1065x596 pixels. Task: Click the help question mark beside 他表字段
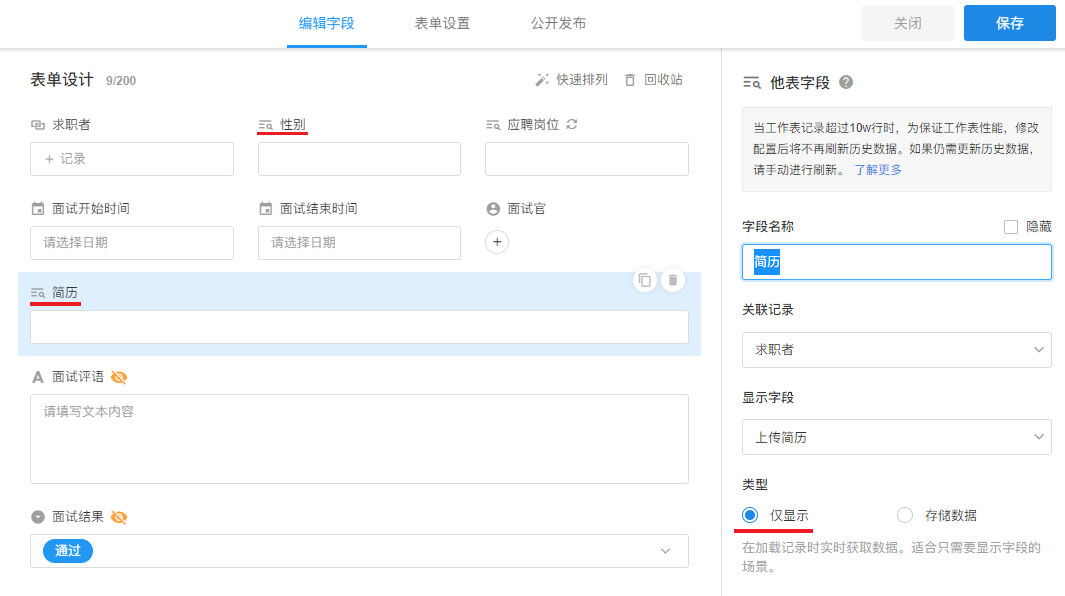[846, 82]
